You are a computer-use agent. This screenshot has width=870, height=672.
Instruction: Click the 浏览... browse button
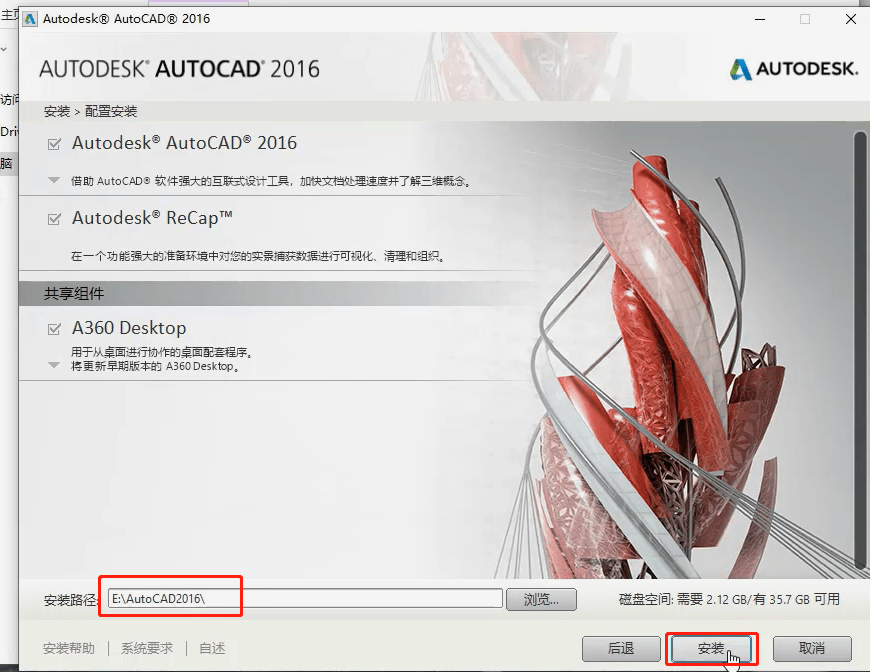pos(541,599)
